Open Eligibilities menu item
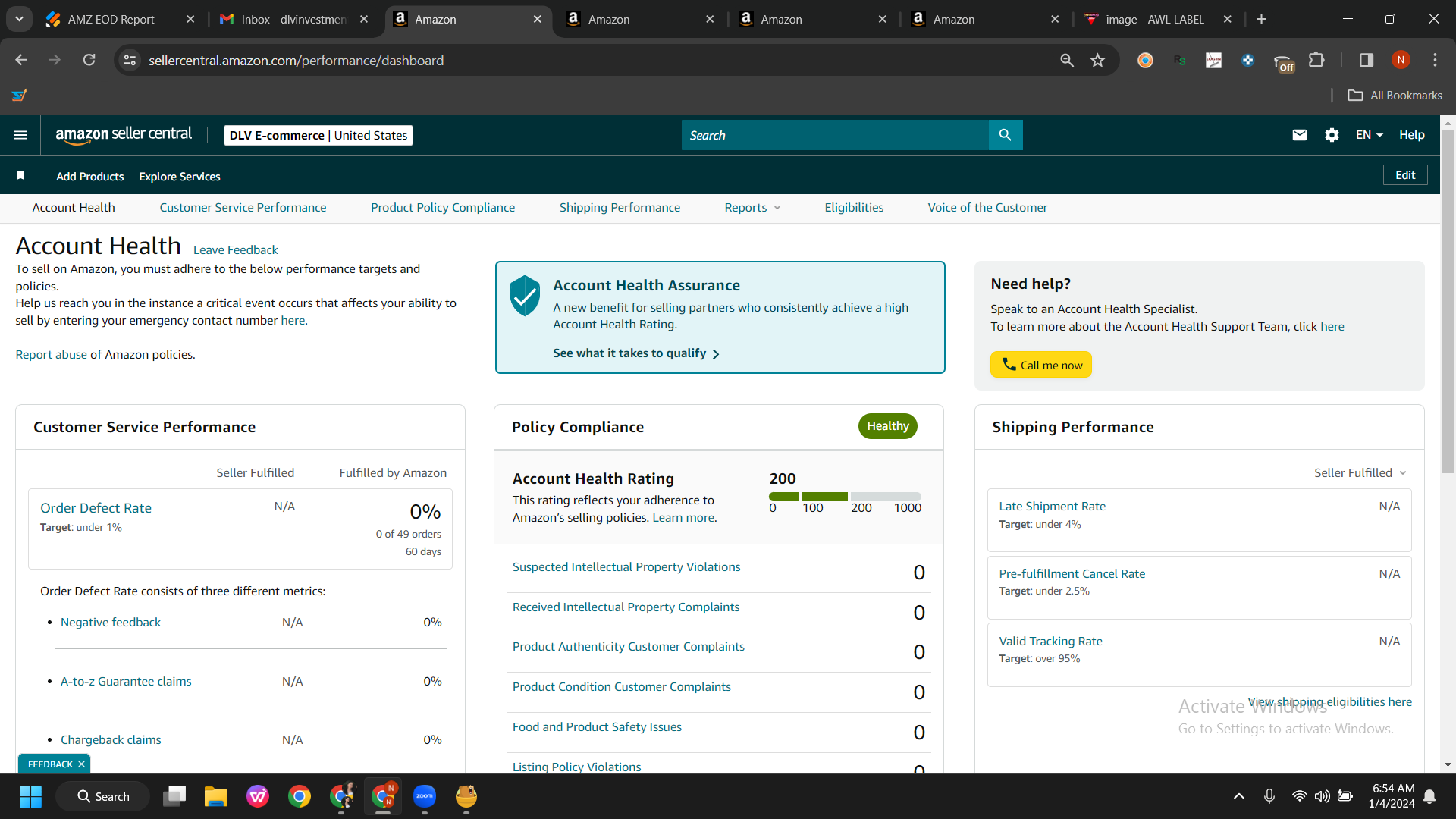The image size is (1456, 819). point(854,208)
